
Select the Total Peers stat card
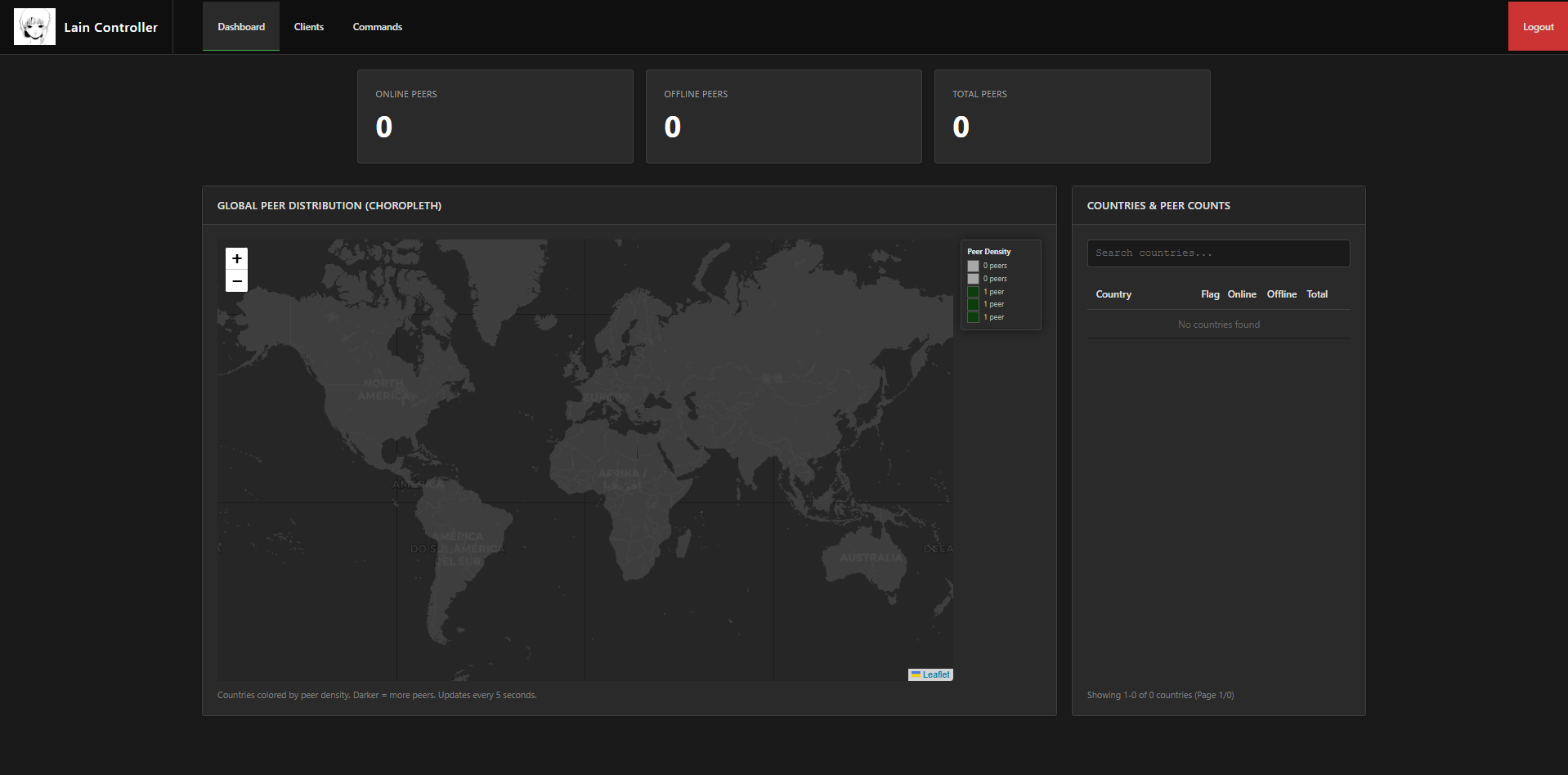tap(1073, 116)
